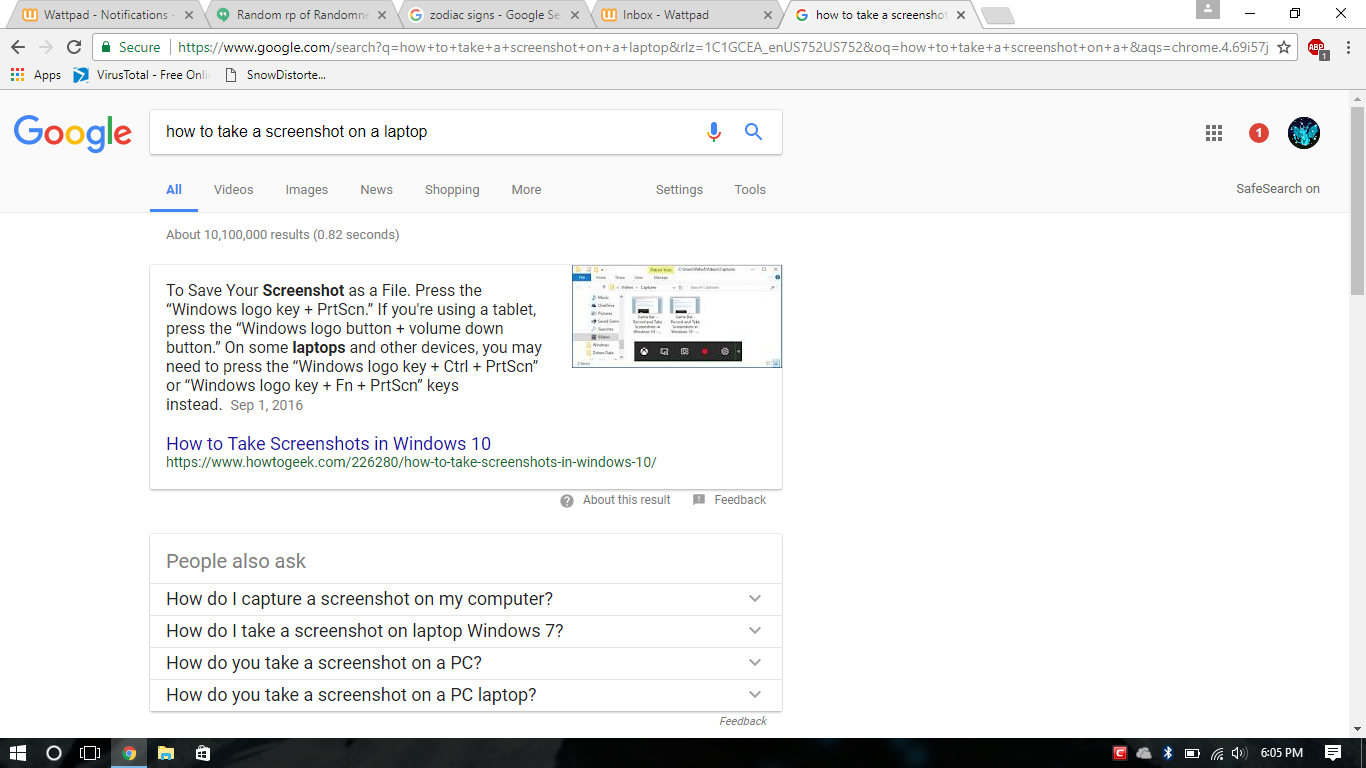Screen dimensions: 1366x768
Task: Expand How do I capture a screenshot on my computer
Action: 466,599
